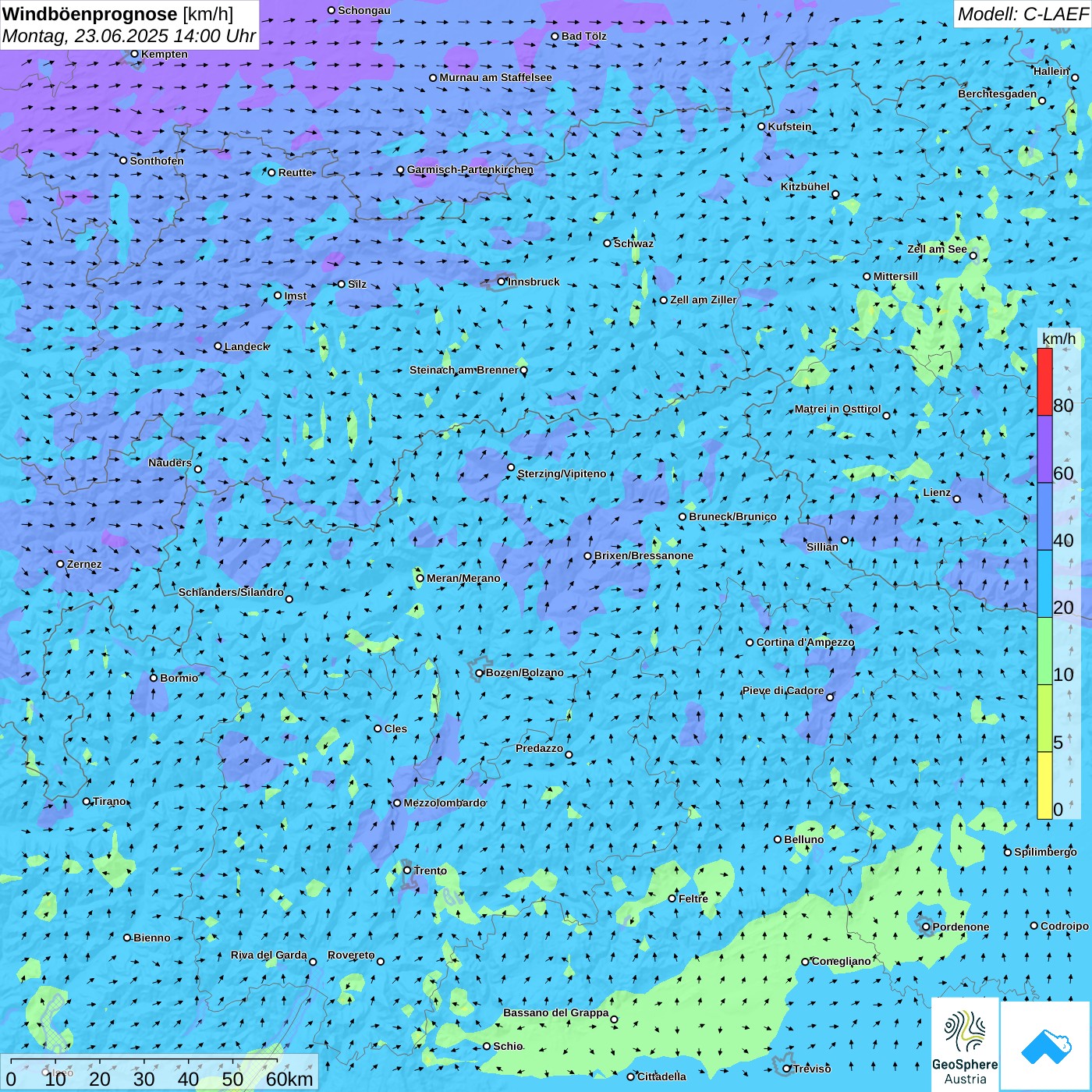1092x1092 pixels.
Task: Select the yellow 0–5 legend segment
Action: tap(1044, 785)
